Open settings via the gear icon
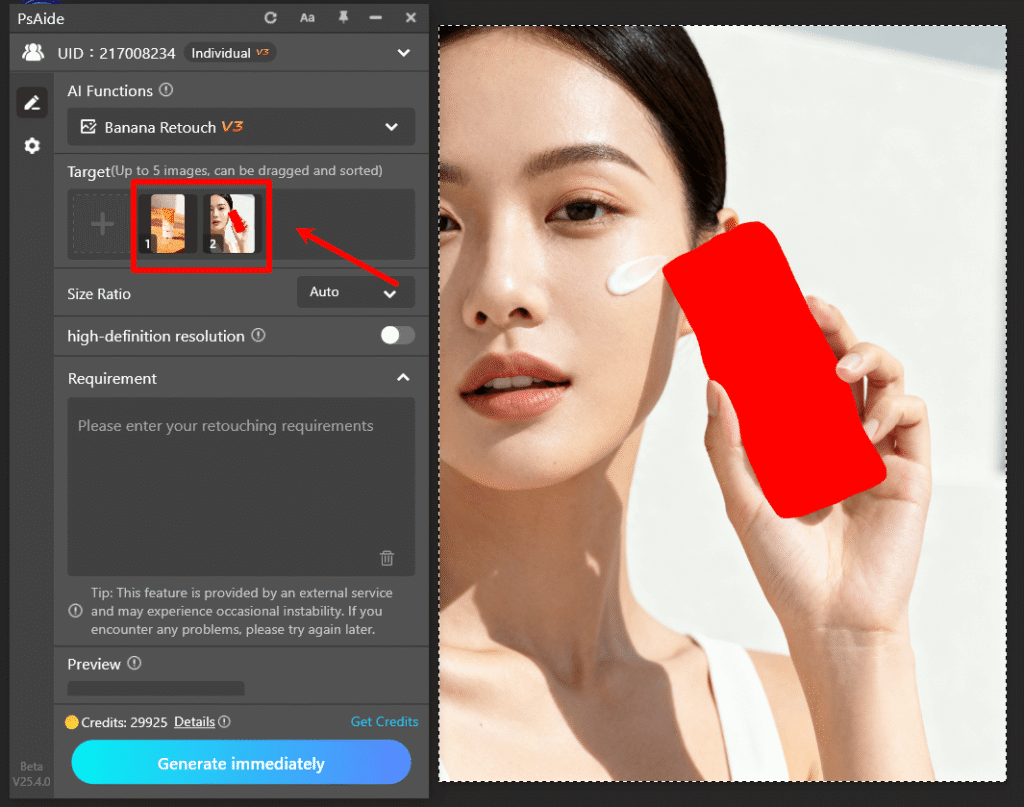The height and width of the screenshot is (807, 1024). (31, 145)
